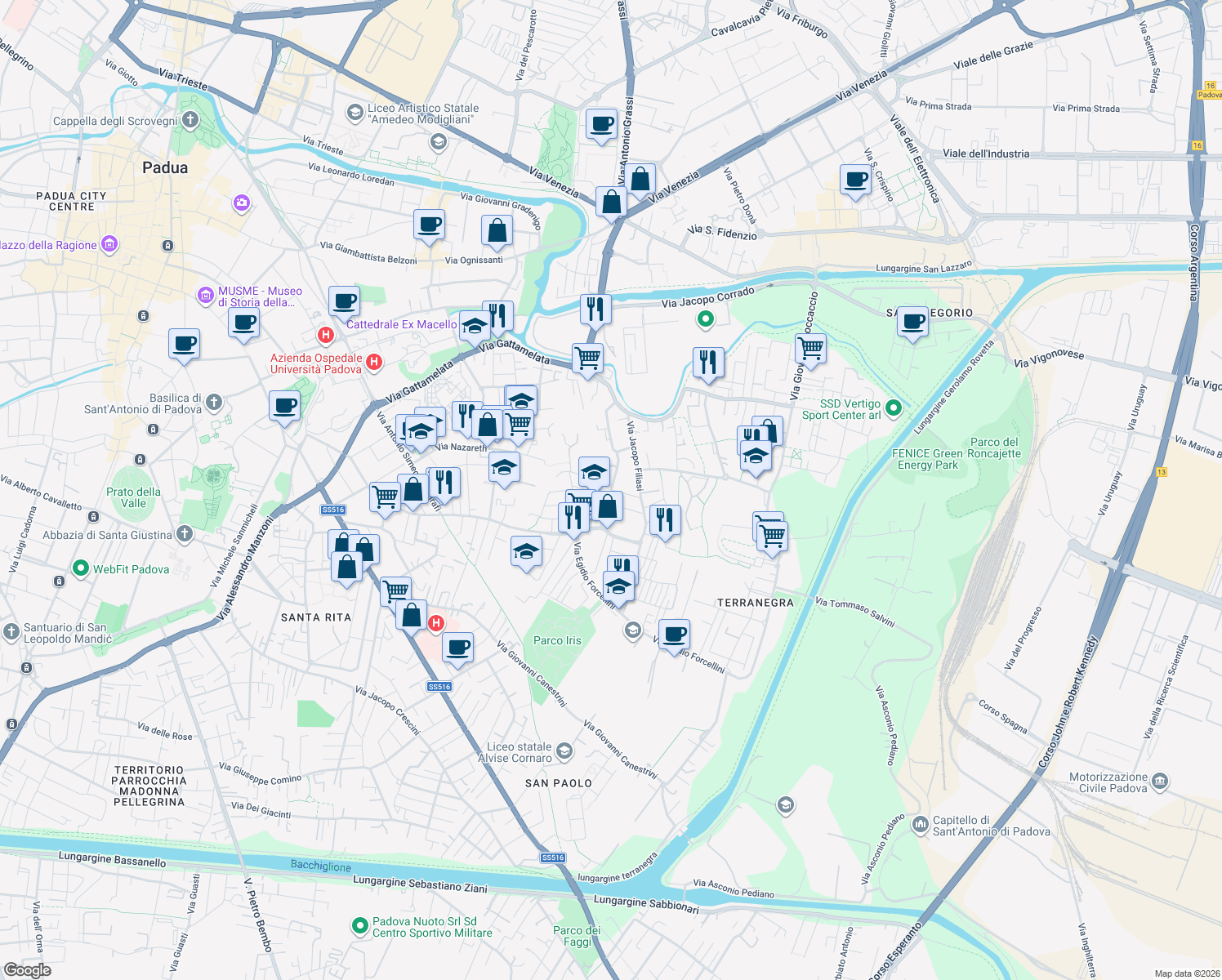Click the church marker at Santuario di San Leopoldo Mandić
Screen dimensions: 1222x980
(x=10, y=630)
